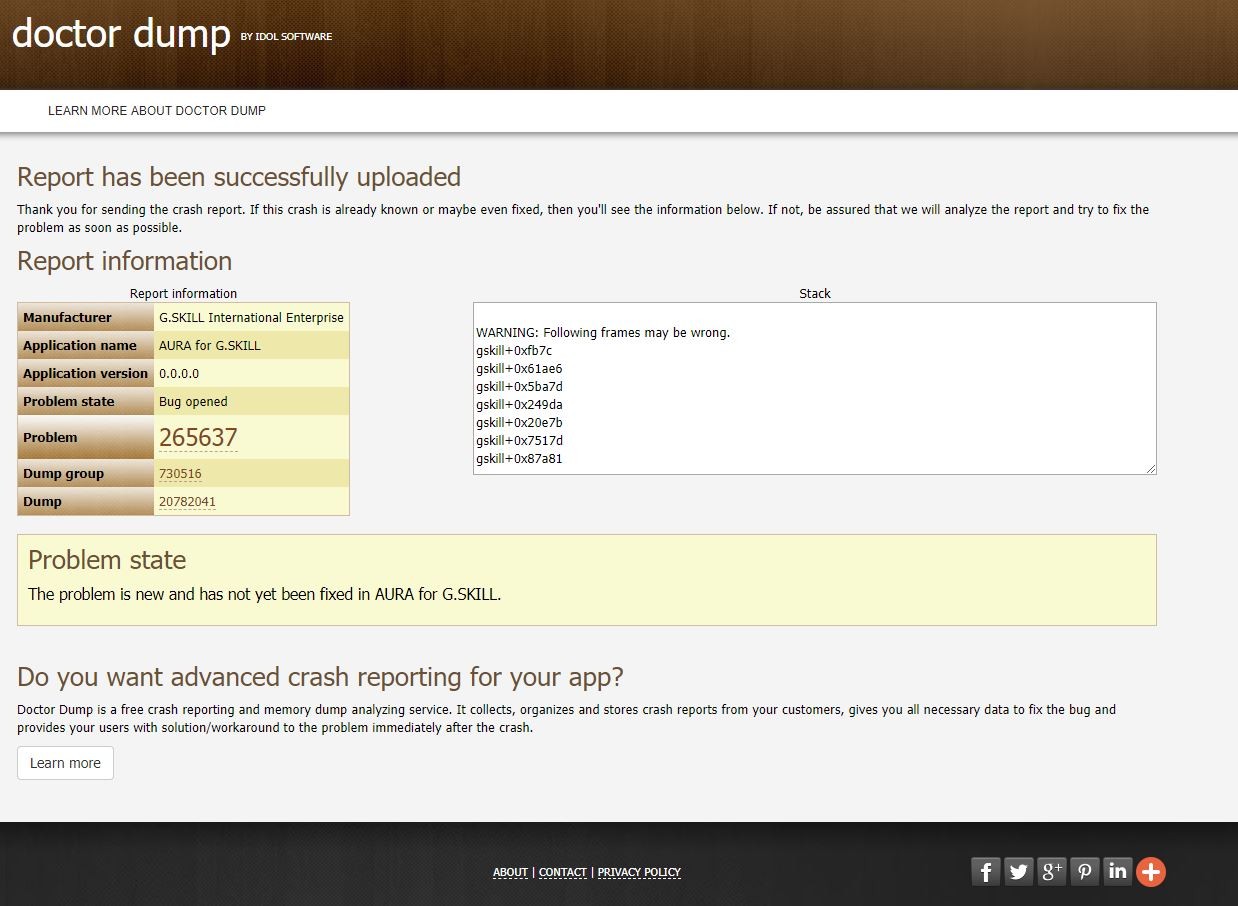The image size is (1238, 906).
Task: Click stack frame gskill+0x249da
Action: point(520,405)
